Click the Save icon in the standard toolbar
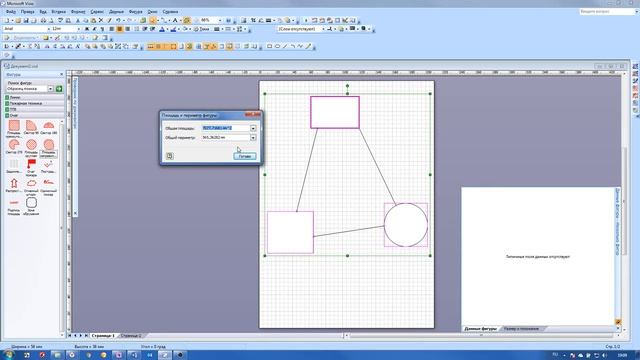 coord(26,20)
